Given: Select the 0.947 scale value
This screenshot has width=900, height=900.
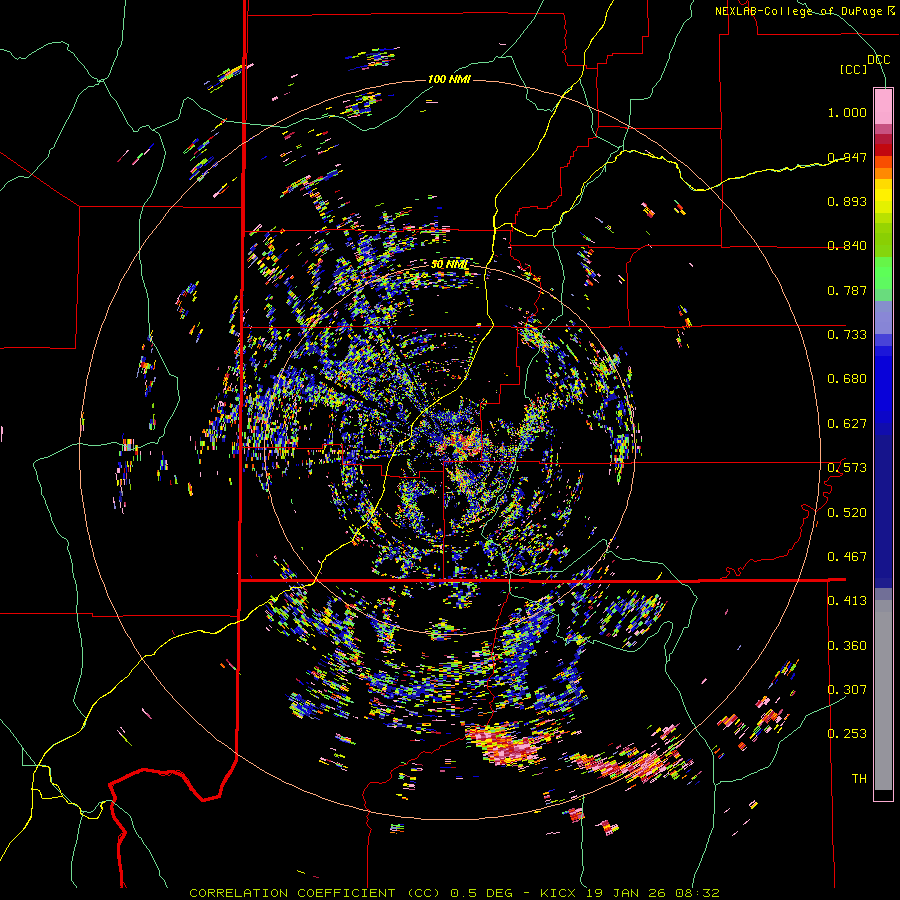Looking at the screenshot, I should pyautogui.click(x=847, y=157).
